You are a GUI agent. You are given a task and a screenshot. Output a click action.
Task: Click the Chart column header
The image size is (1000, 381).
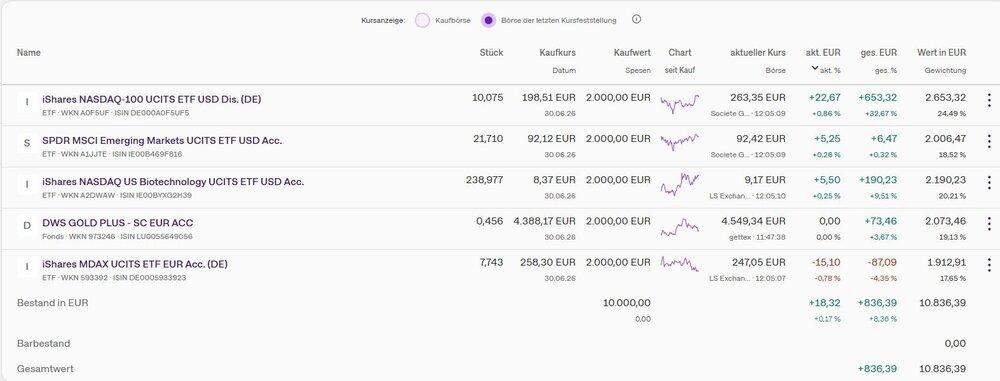point(680,52)
